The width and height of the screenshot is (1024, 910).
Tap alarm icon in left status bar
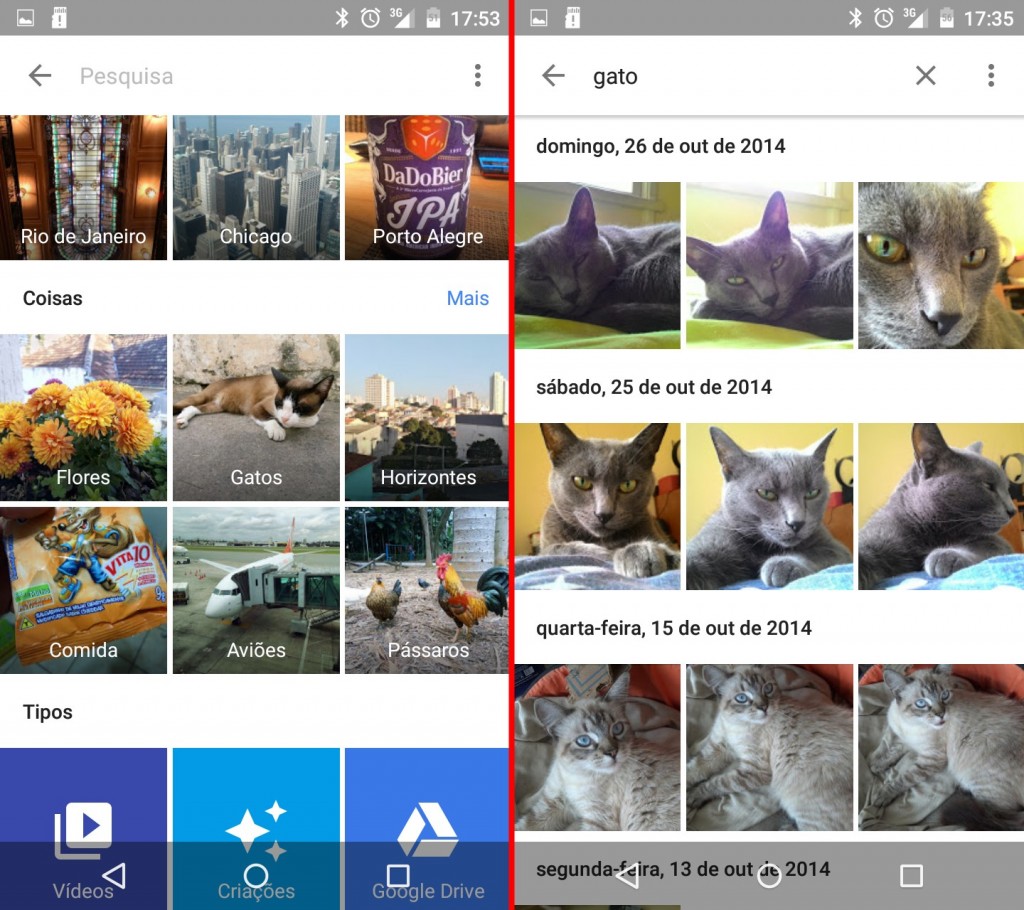pyautogui.click(x=370, y=18)
